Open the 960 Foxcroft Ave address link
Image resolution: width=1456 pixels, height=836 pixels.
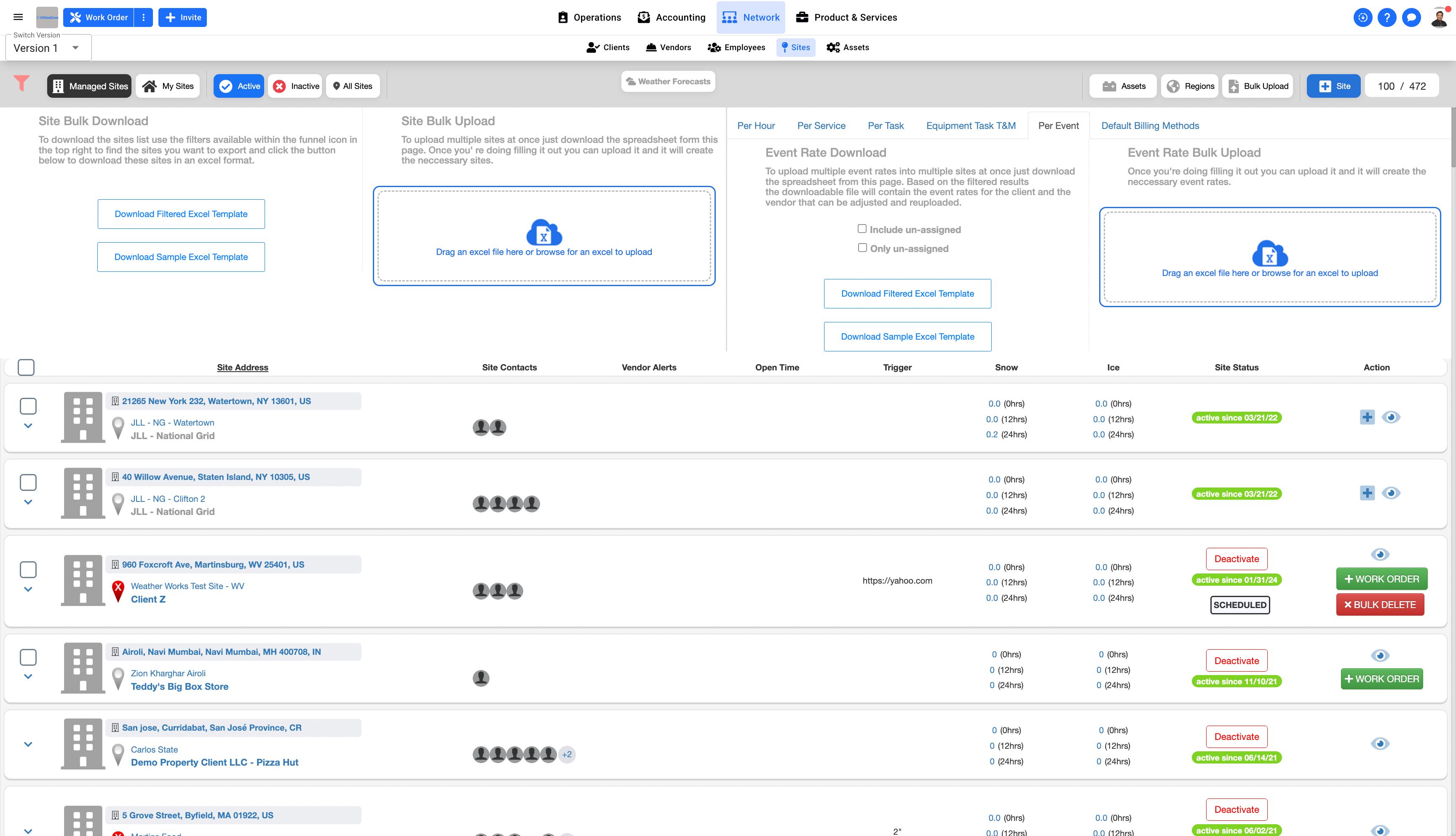tap(213, 564)
